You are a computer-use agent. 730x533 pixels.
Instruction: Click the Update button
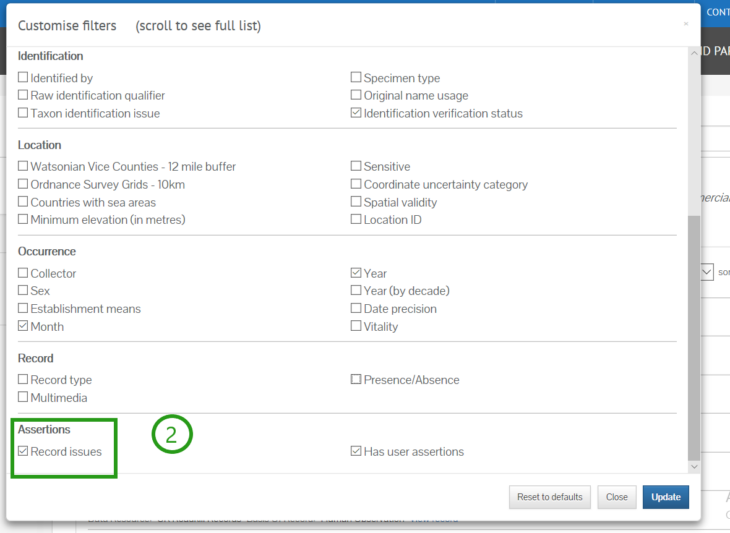point(666,497)
